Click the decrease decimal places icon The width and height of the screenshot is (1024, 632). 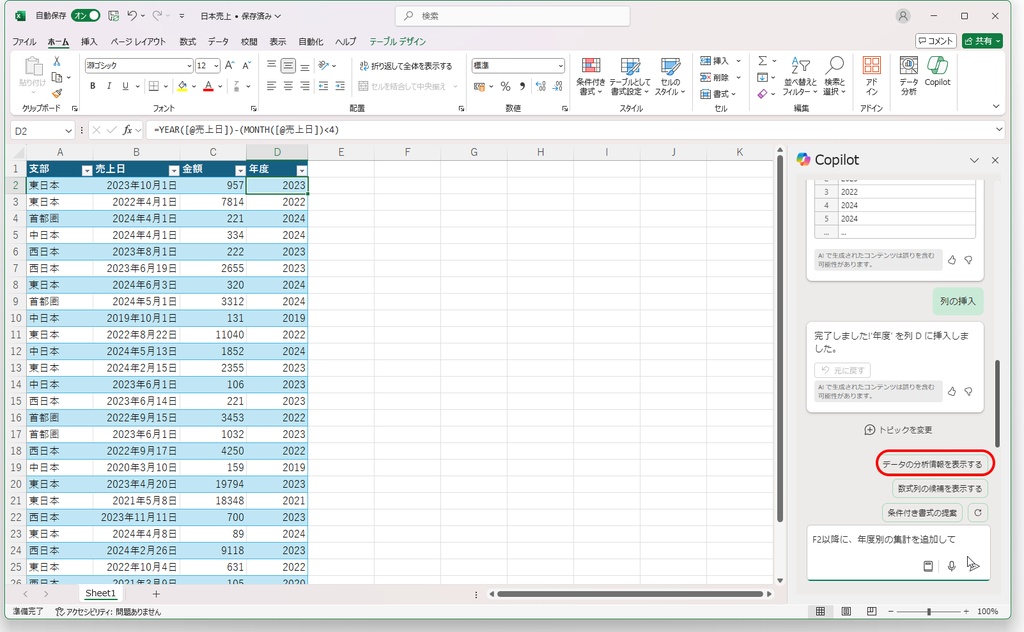(558, 86)
